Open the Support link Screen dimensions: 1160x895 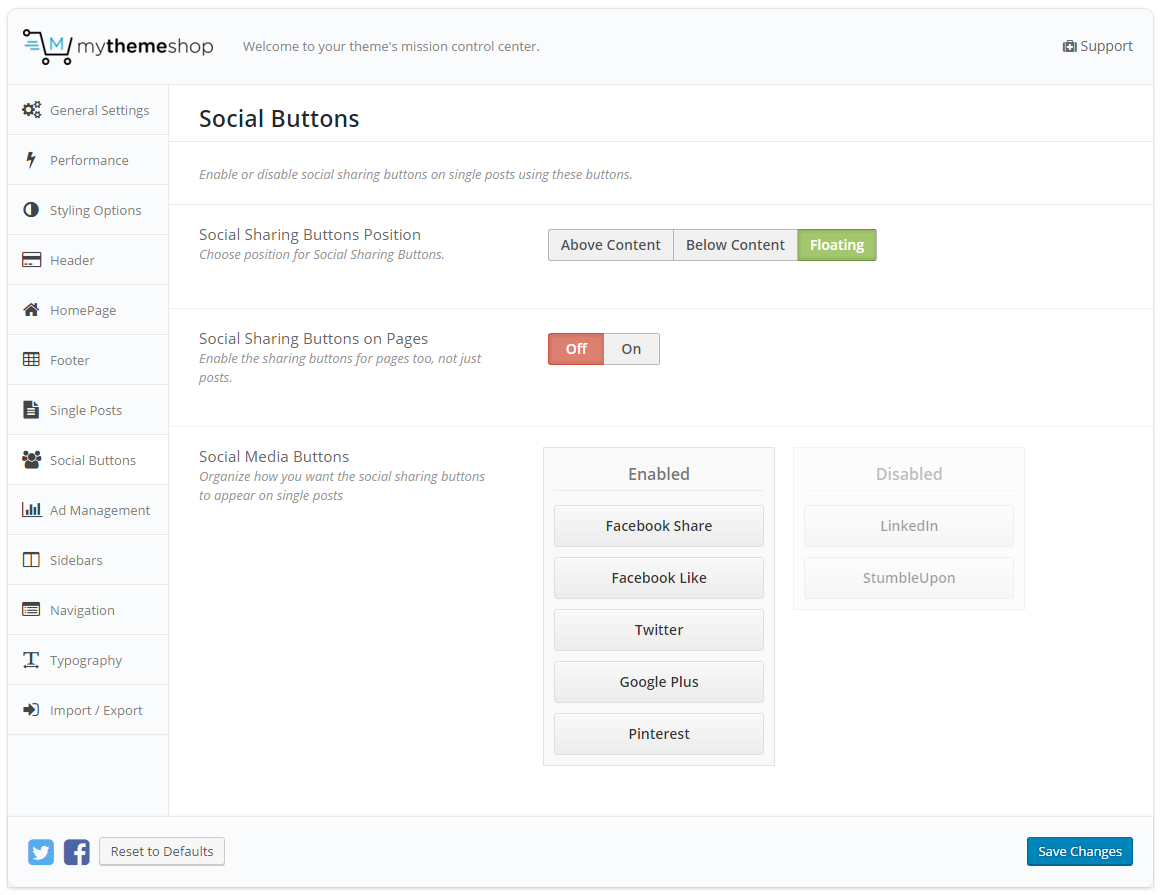click(x=1097, y=46)
